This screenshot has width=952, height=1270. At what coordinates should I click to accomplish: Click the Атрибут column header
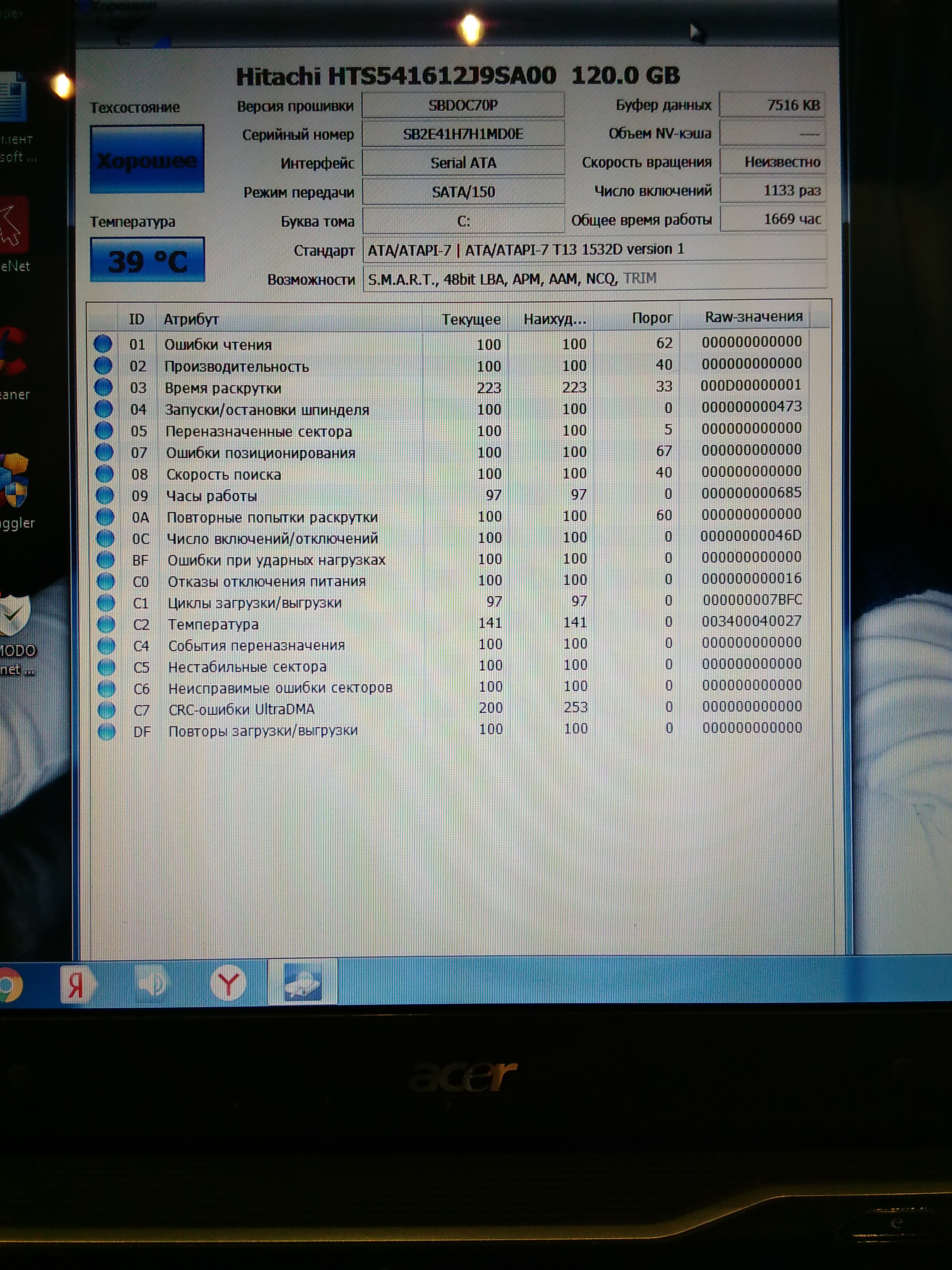pyautogui.click(x=192, y=319)
